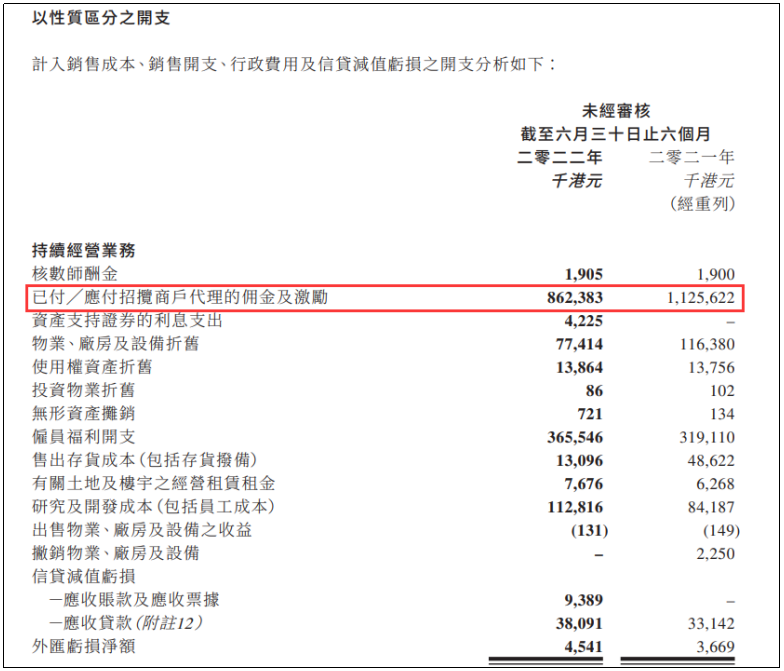The image size is (784, 671).
Task: Click the row label 外匯虧損淨額
Action: [84, 646]
